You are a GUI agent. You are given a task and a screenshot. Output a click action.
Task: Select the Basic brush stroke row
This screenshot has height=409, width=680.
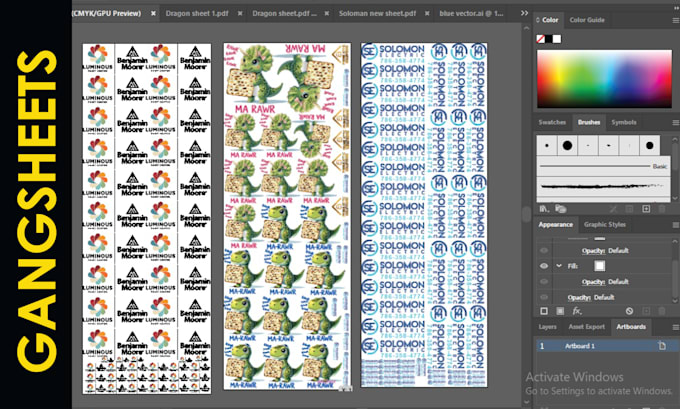[x=604, y=166]
